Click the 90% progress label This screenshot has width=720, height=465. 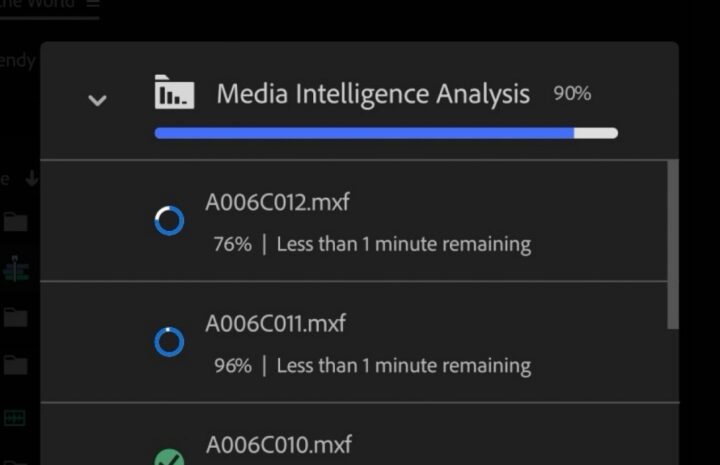click(x=572, y=93)
